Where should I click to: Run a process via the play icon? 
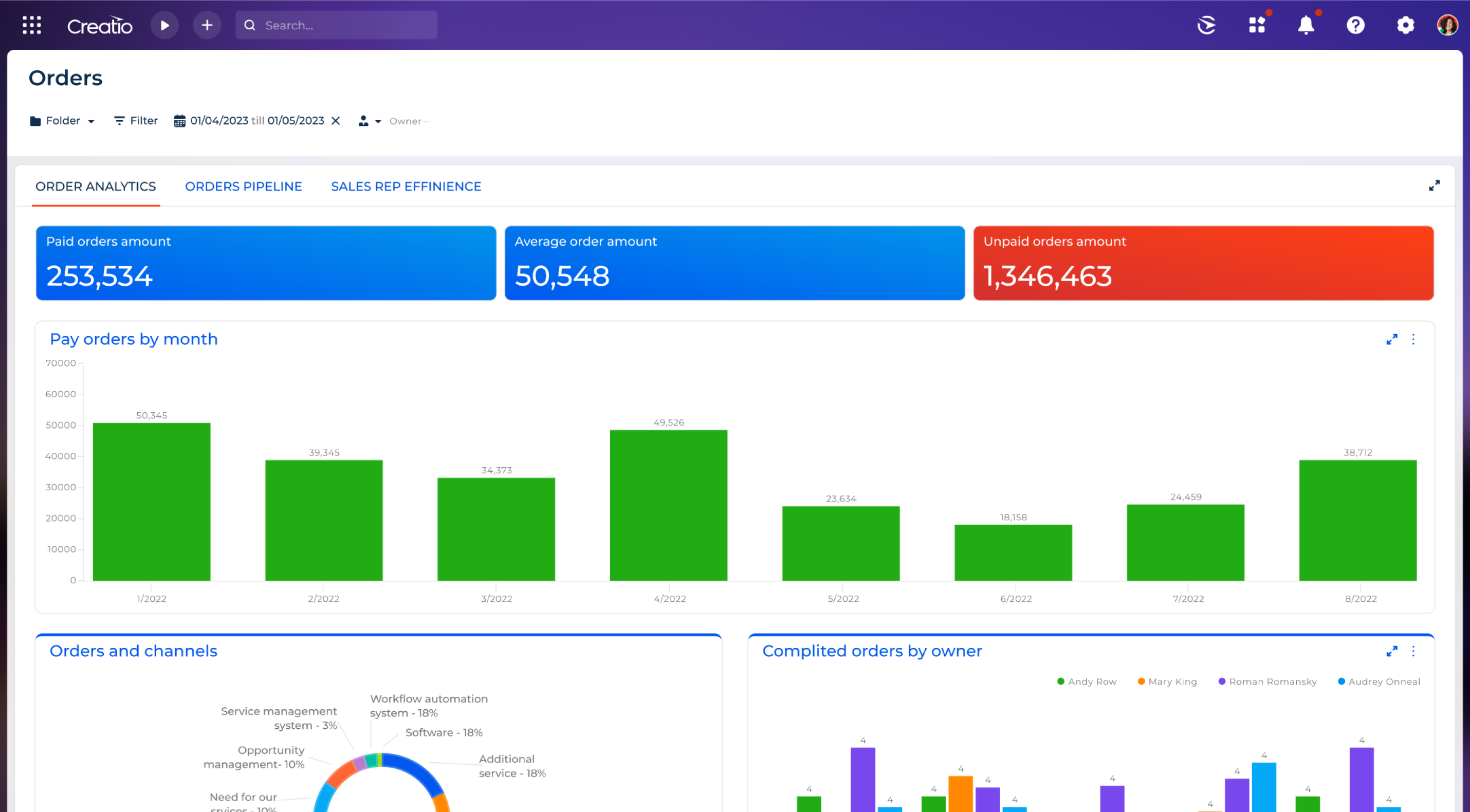click(165, 25)
